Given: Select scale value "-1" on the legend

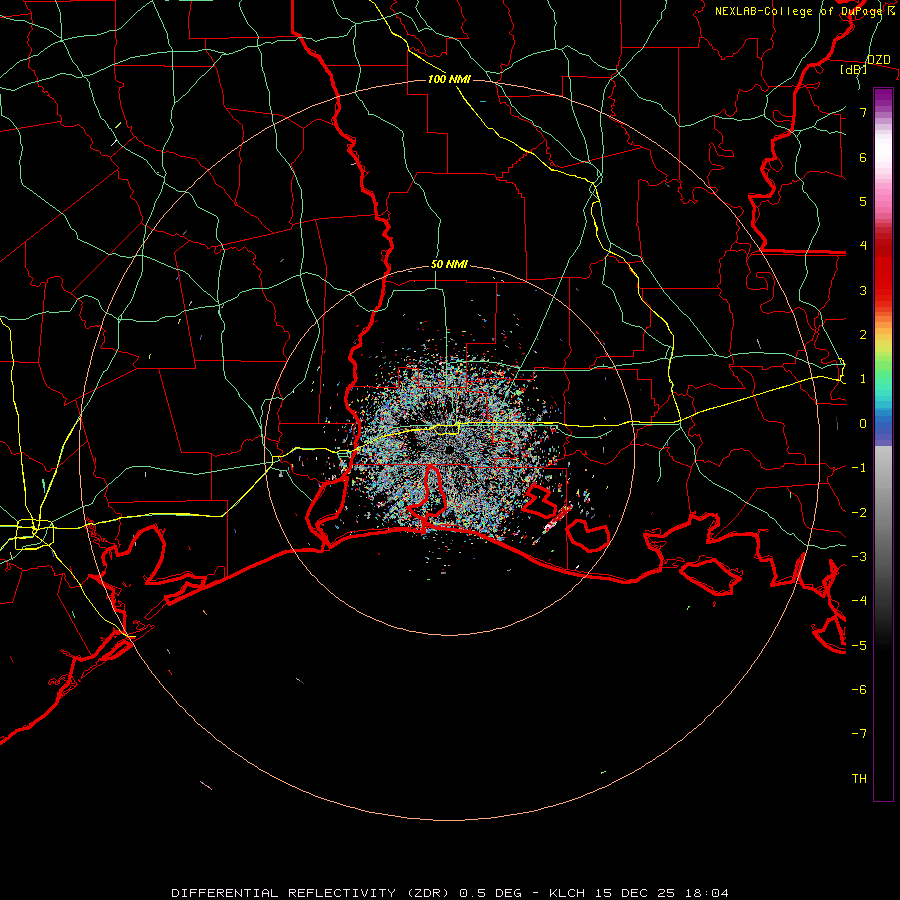Looking at the screenshot, I should pyautogui.click(x=859, y=468).
